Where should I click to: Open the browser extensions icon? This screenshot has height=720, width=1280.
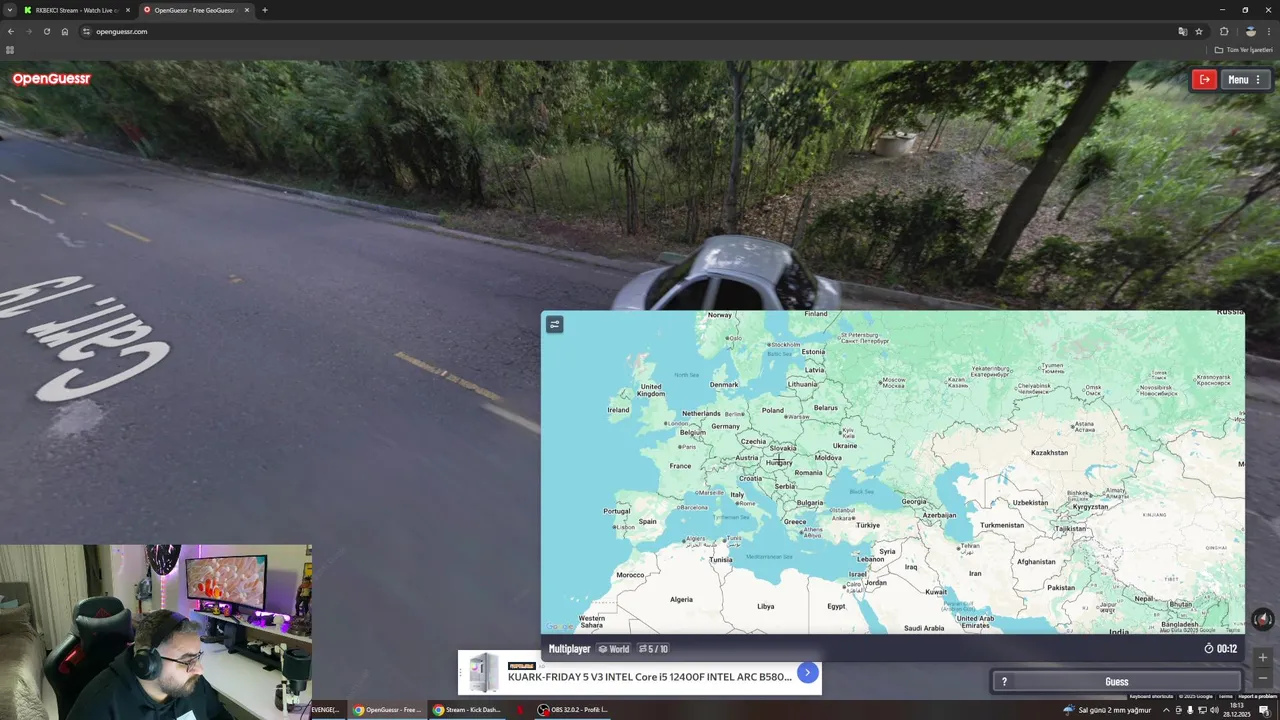[1224, 31]
